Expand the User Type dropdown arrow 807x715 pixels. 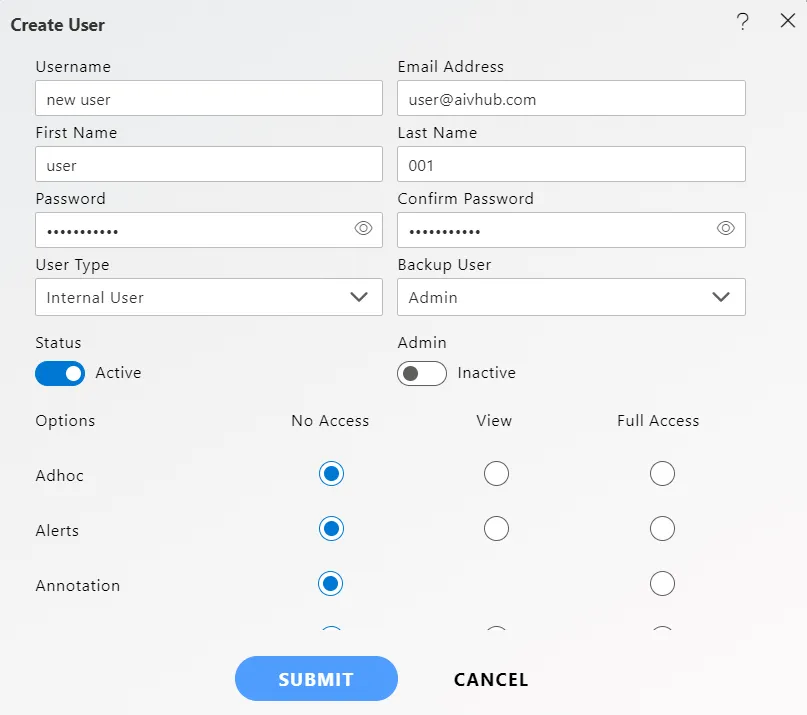pyautogui.click(x=359, y=297)
